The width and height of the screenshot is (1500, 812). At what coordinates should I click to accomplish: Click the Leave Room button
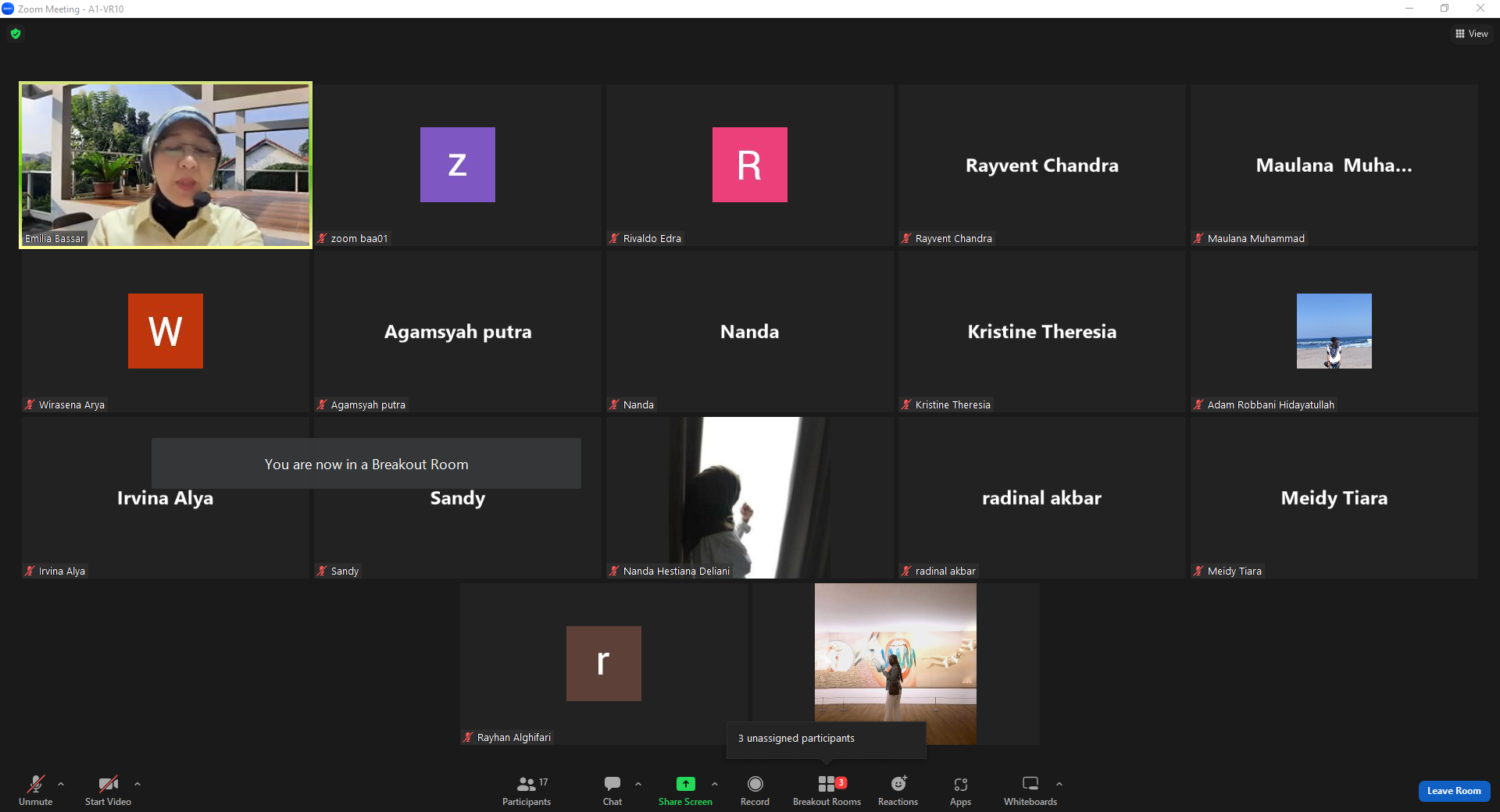pyautogui.click(x=1454, y=791)
